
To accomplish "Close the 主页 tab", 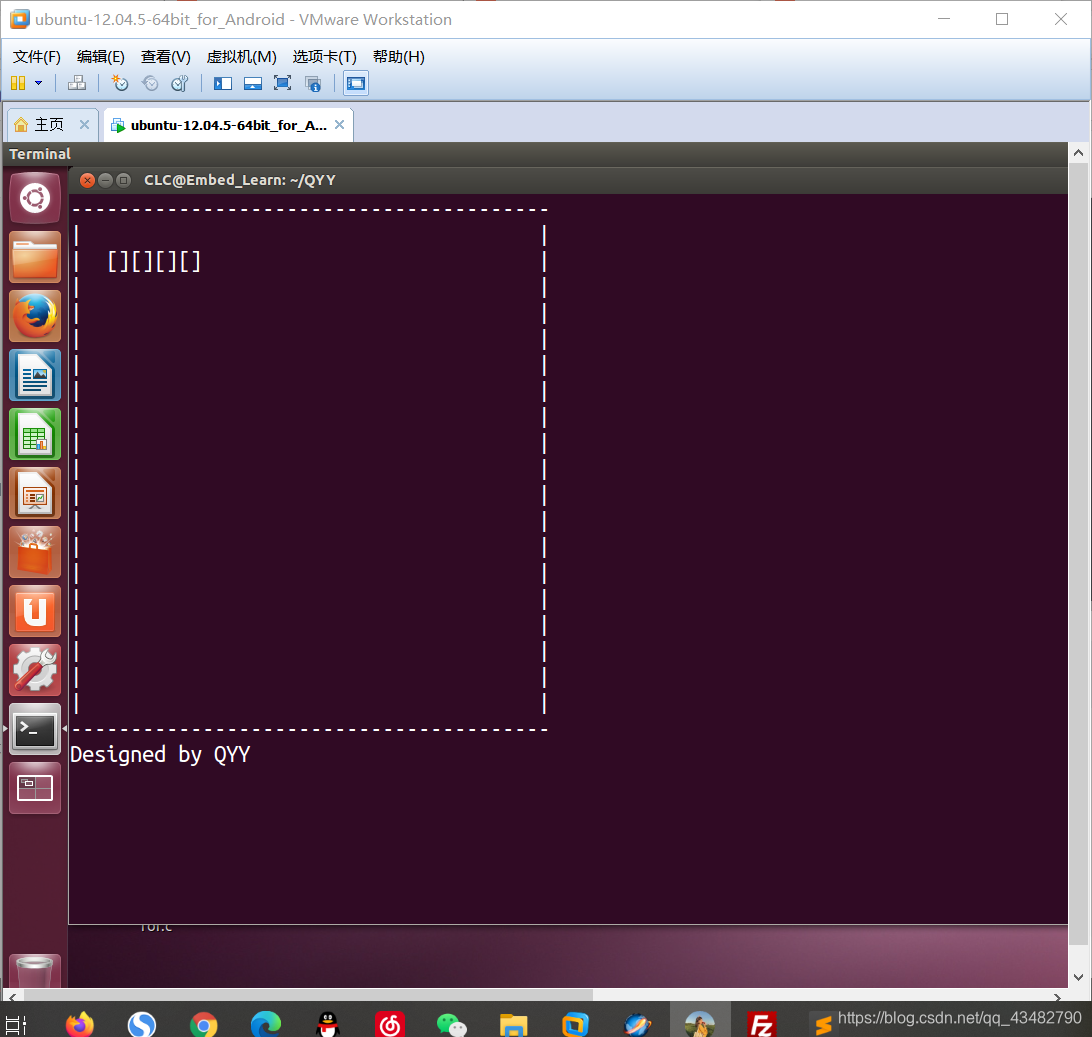I will (84, 125).
